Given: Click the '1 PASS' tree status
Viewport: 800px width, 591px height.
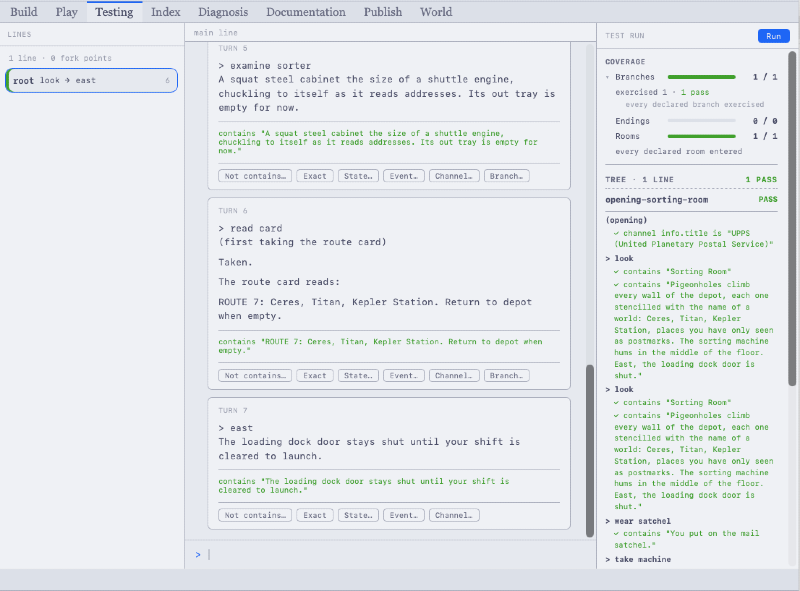Looking at the screenshot, I should pos(761,180).
